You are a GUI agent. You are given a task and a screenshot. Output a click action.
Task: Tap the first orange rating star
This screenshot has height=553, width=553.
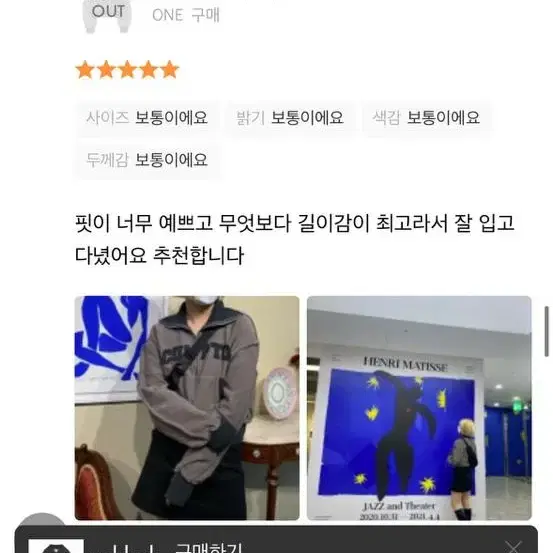point(85,69)
